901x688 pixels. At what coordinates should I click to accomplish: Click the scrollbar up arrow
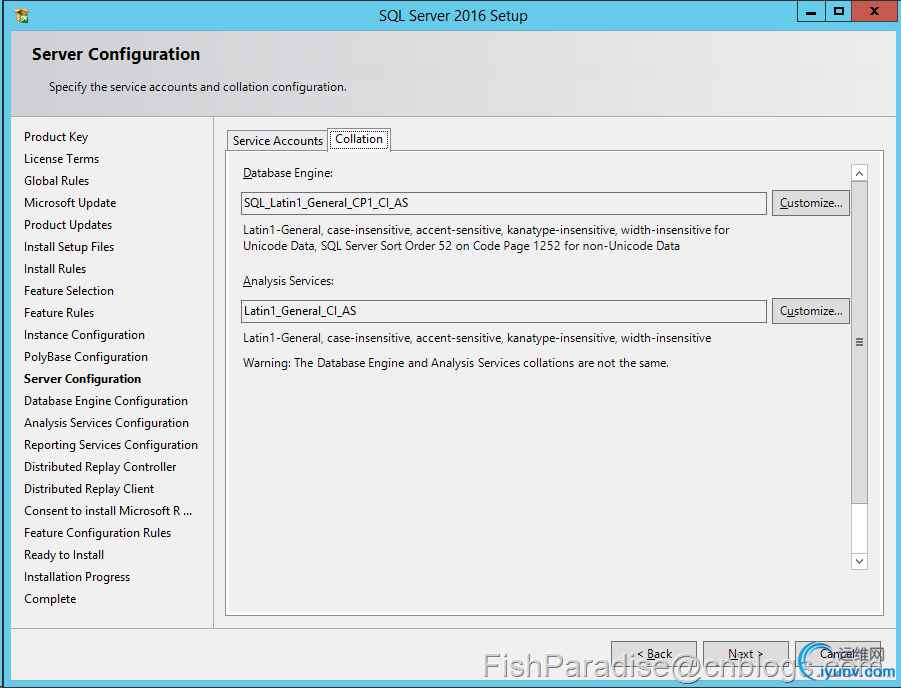pos(859,173)
